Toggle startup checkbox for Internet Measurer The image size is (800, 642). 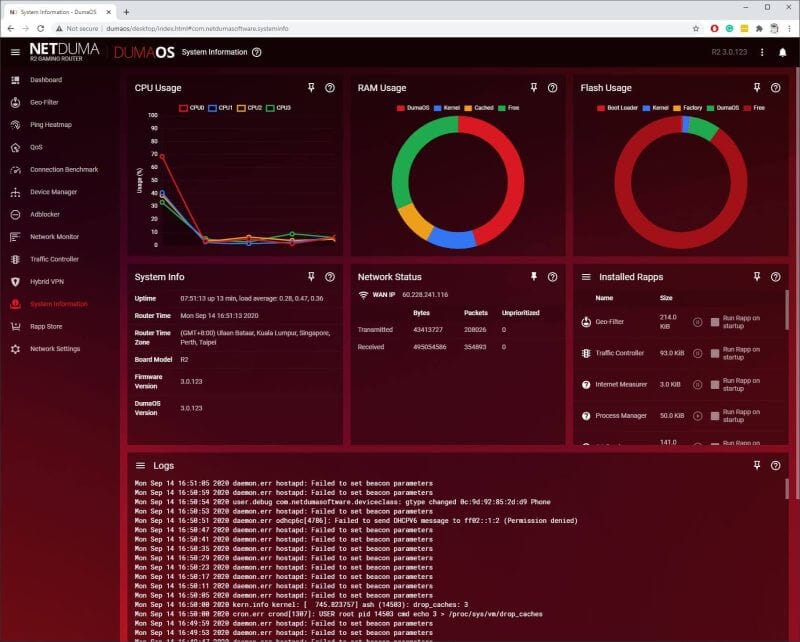(x=715, y=384)
